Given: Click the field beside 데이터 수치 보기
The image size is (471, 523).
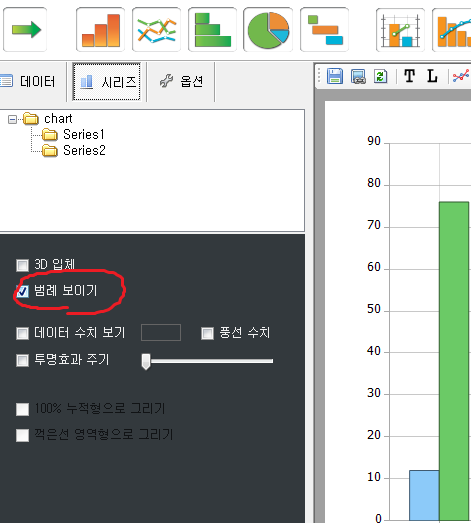Looking at the screenshot, I should pyautogui.click(x=161, y=333).
